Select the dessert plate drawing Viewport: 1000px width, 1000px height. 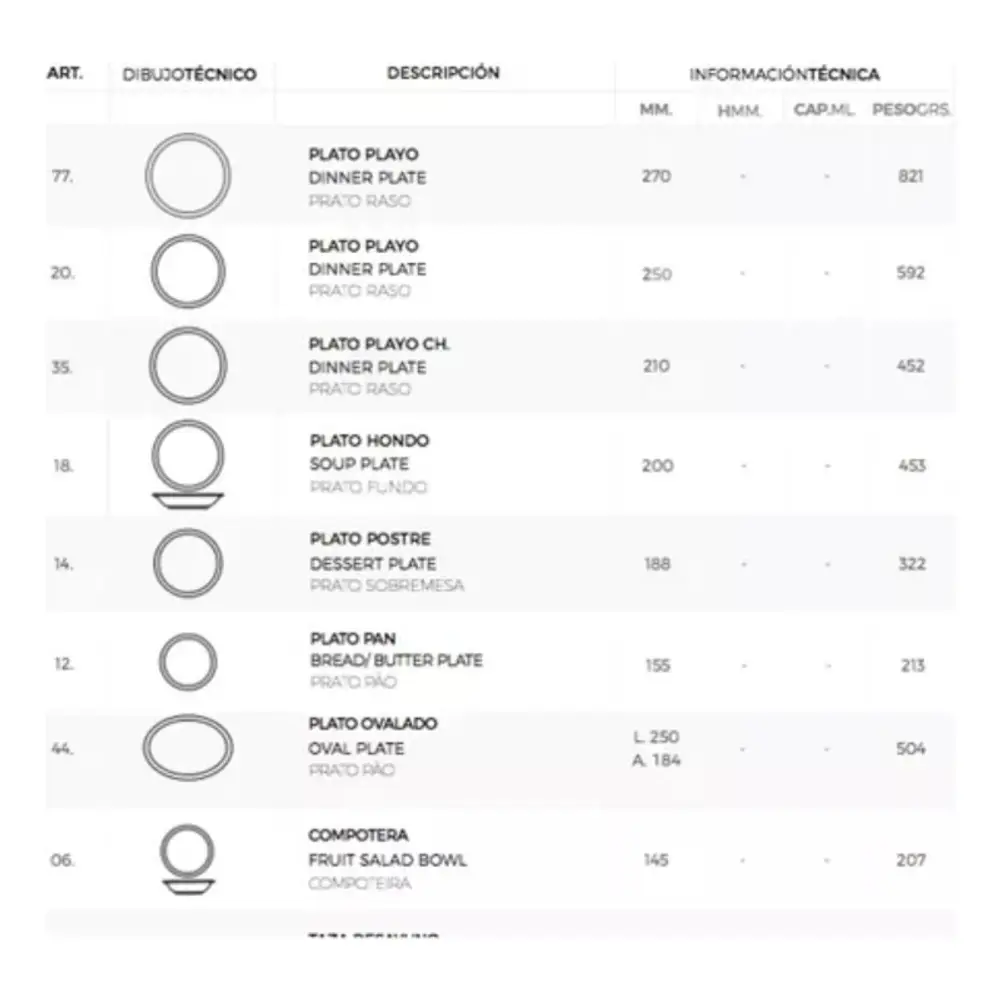click(x=187, y=563)
